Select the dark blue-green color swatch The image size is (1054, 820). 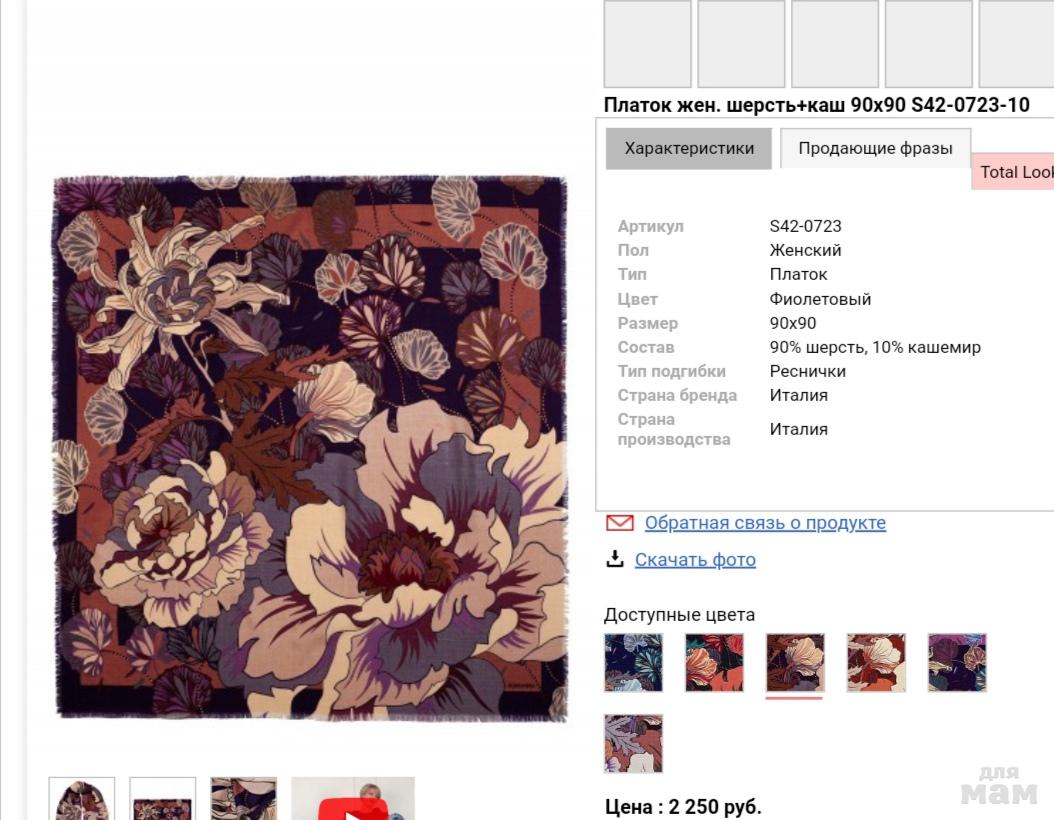[633, 663]
